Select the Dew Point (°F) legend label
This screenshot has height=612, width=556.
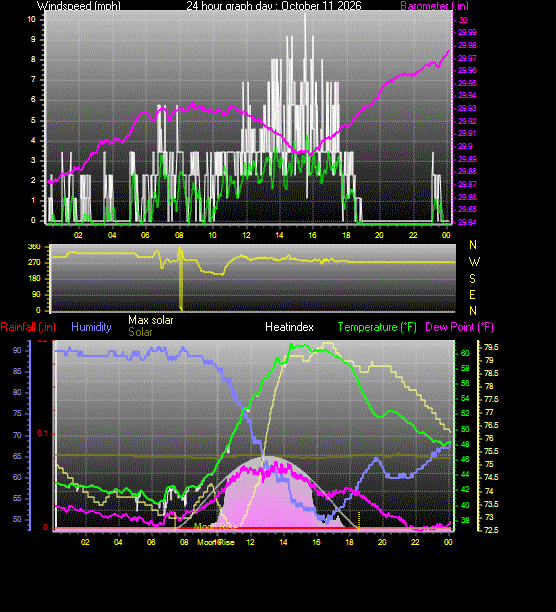pyautogui.click(x=459, y=327)
